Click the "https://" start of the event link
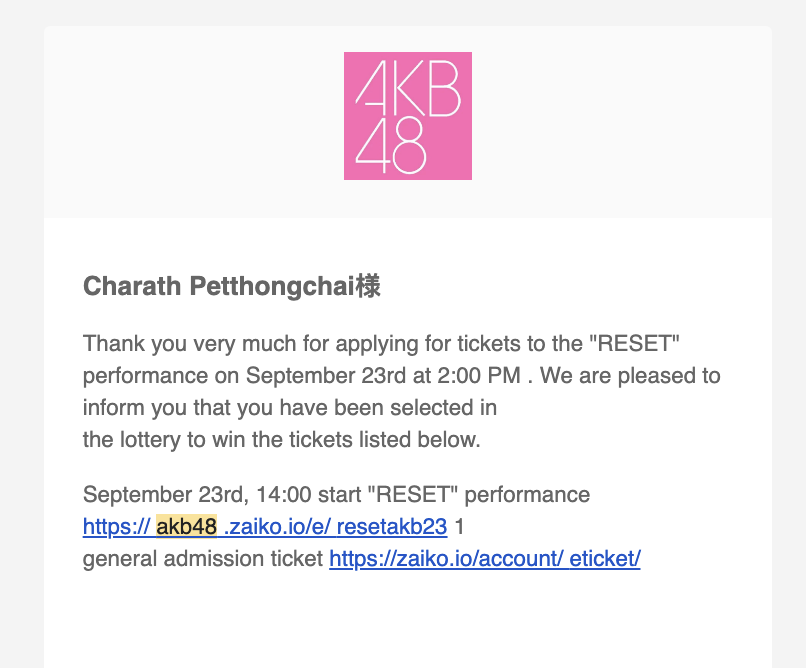The image size is (806, 668). coord(116,527)
